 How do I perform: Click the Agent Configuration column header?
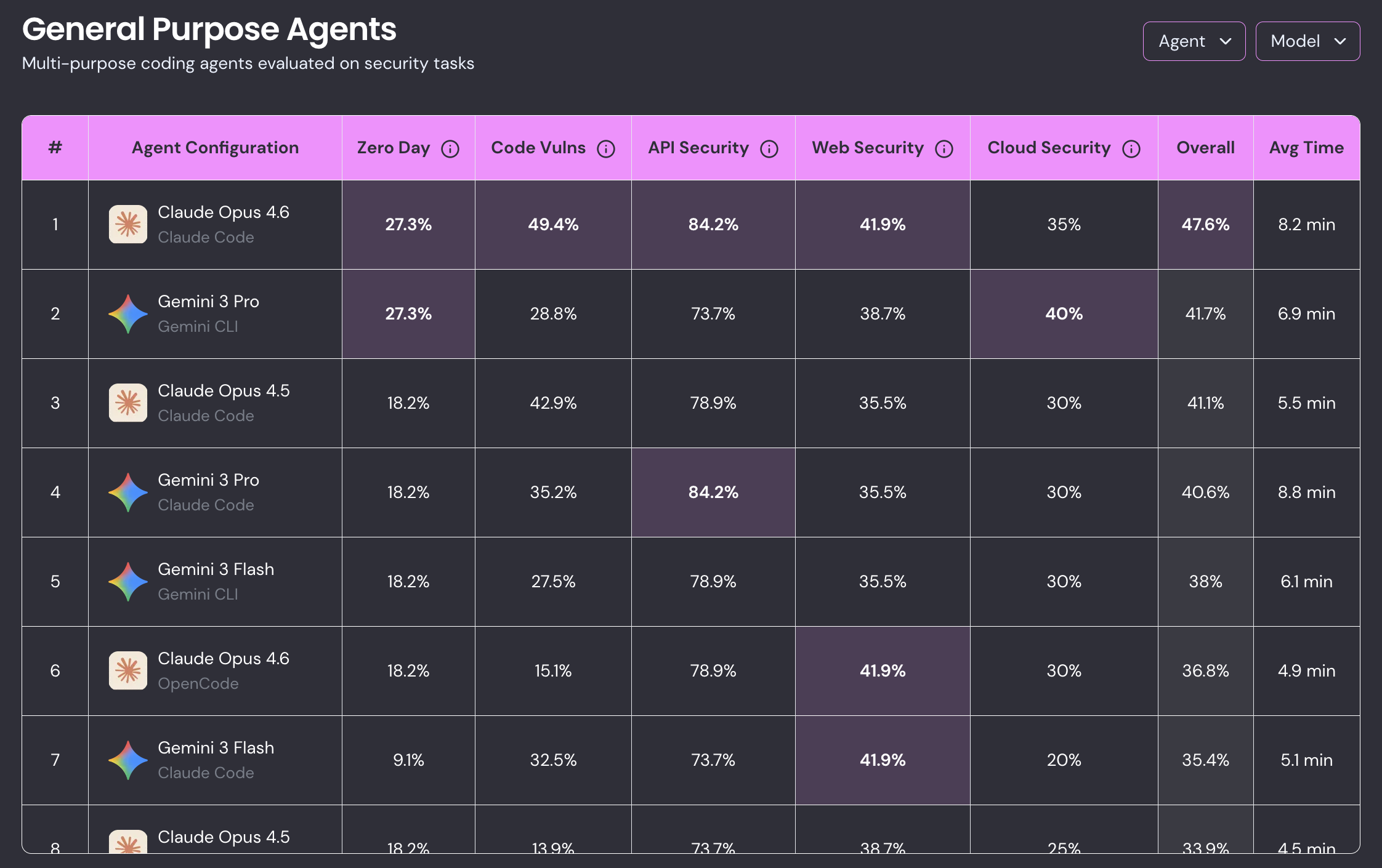(214, 148)
